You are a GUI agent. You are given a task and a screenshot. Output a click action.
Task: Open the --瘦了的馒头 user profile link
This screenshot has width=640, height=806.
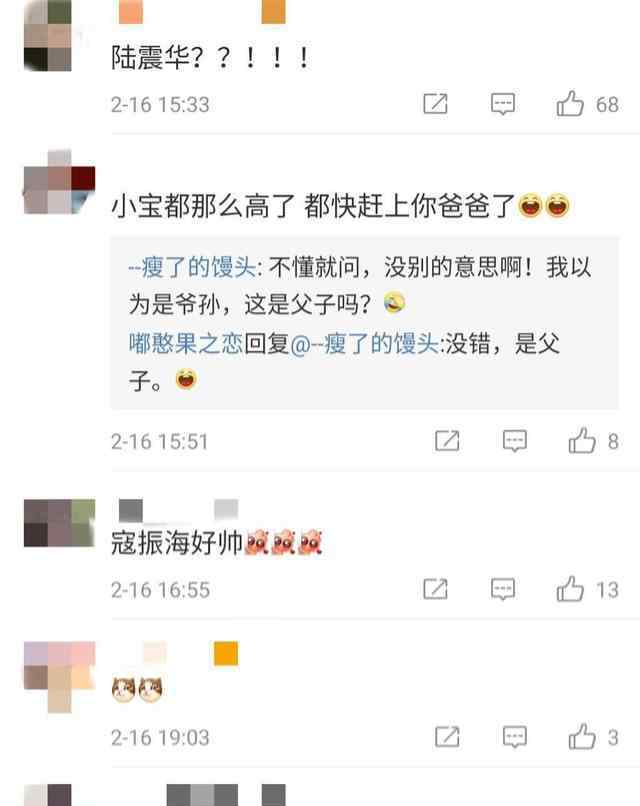pos(192,267)
